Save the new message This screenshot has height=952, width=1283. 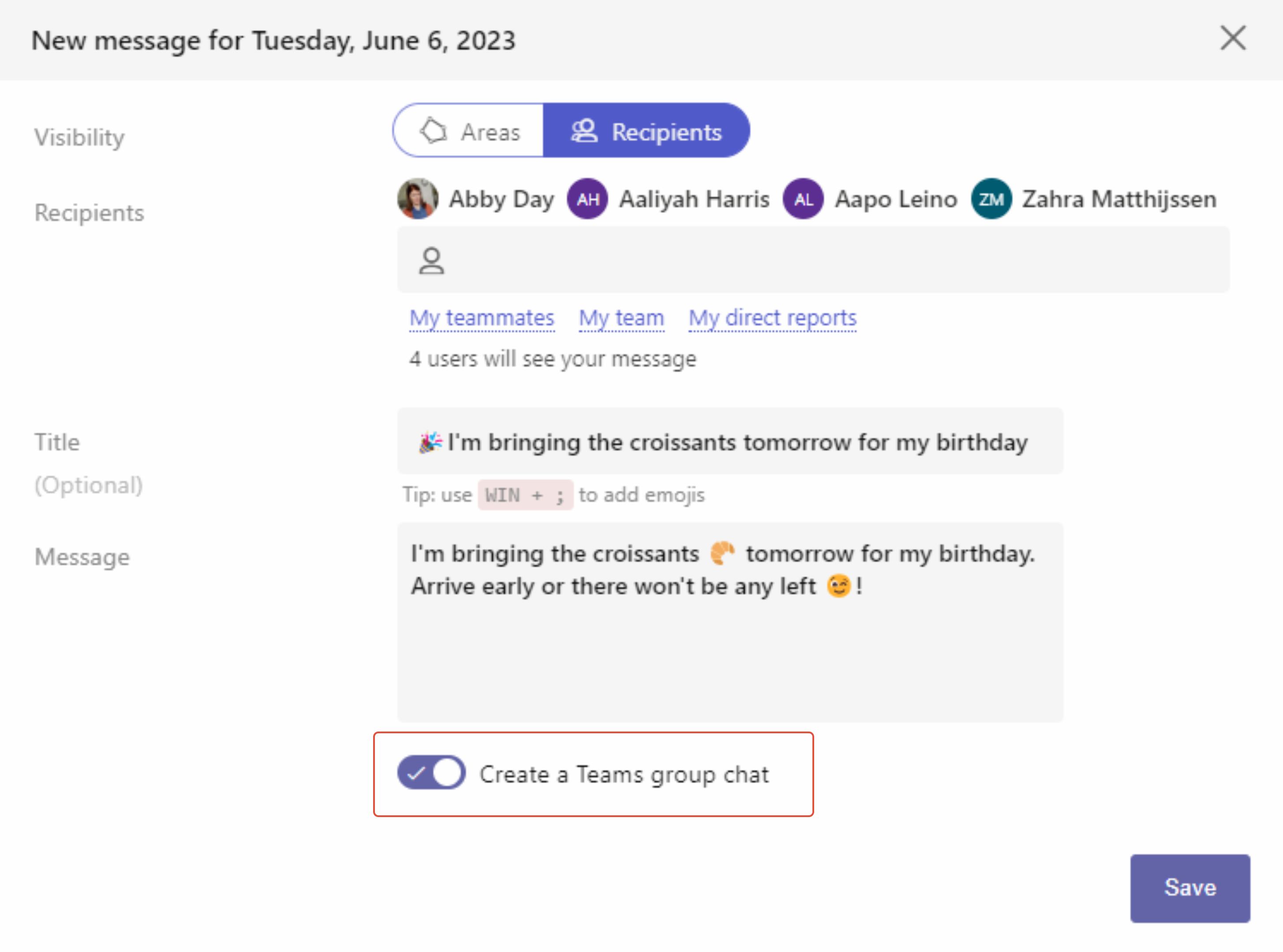(1189, 888)
